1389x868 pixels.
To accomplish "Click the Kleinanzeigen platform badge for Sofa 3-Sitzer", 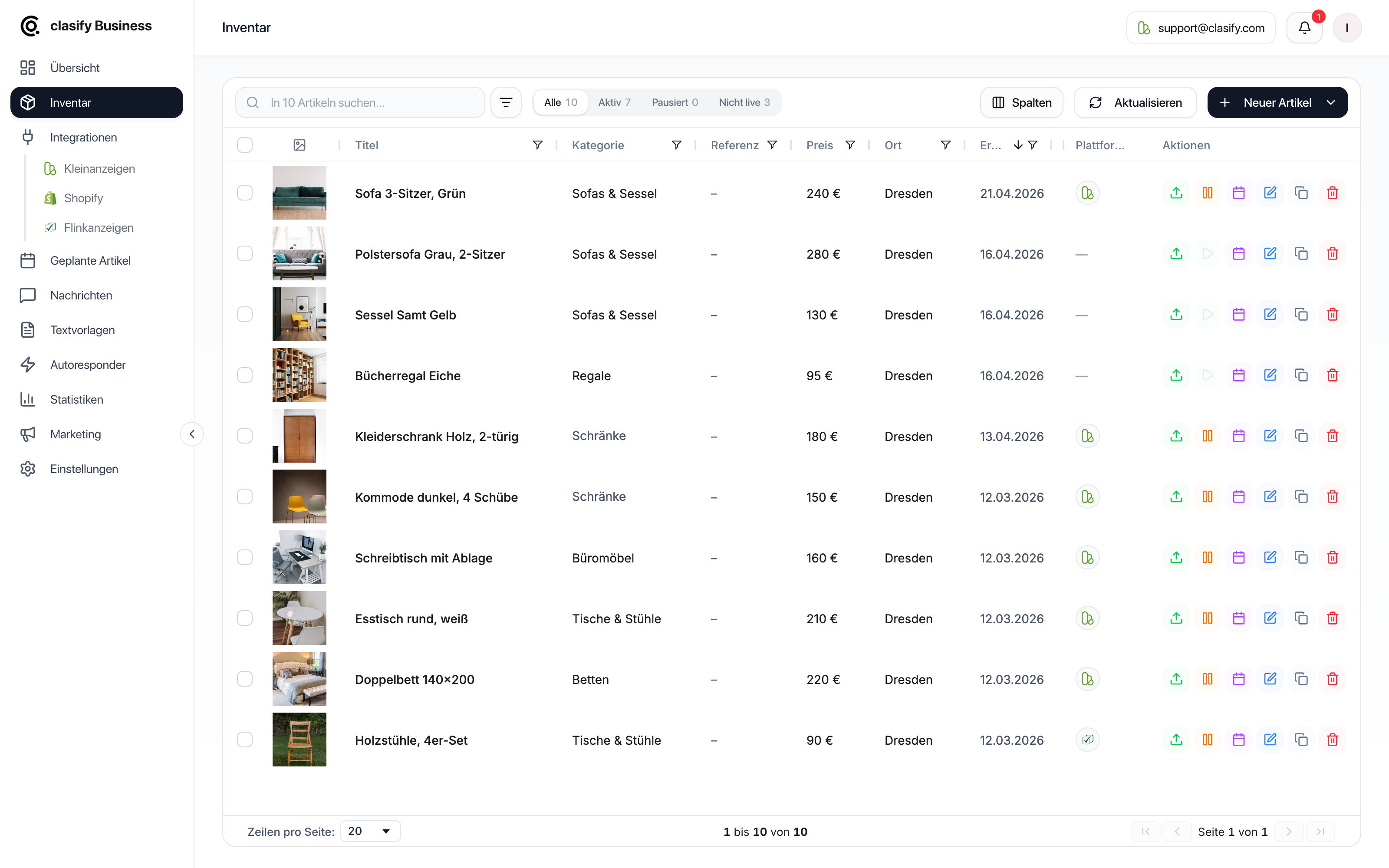I will (1087, 193).
